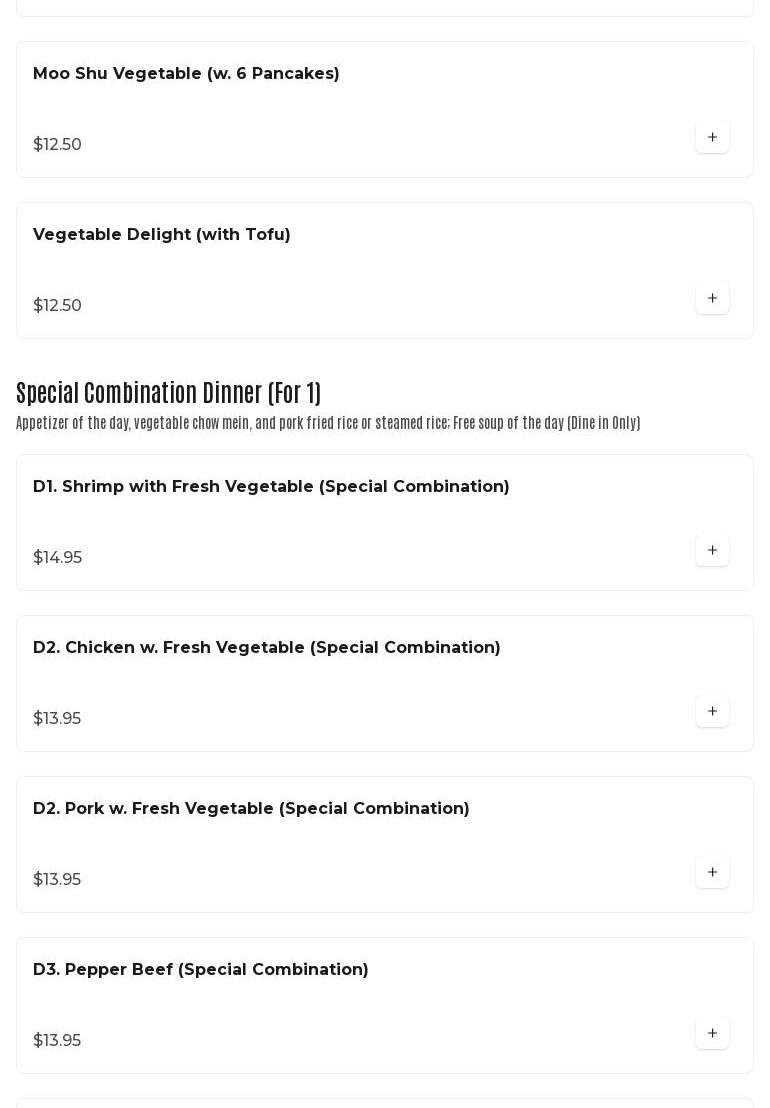The image size is (770, 1108).
Task: Add D1 Shrimp with Fresh Vegetable plus
Action: pos(712,551)
